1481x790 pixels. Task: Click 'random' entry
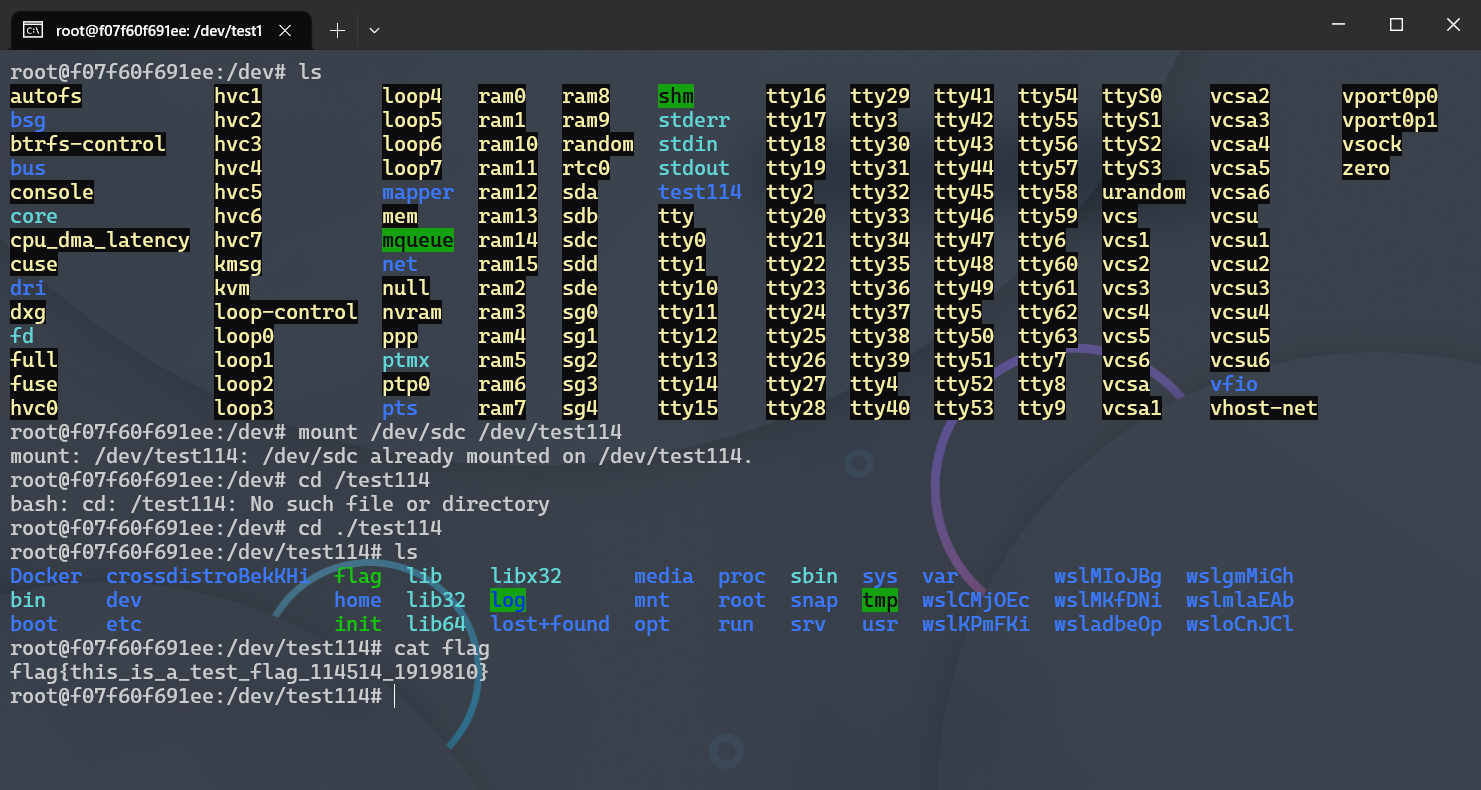pos(598,144)
